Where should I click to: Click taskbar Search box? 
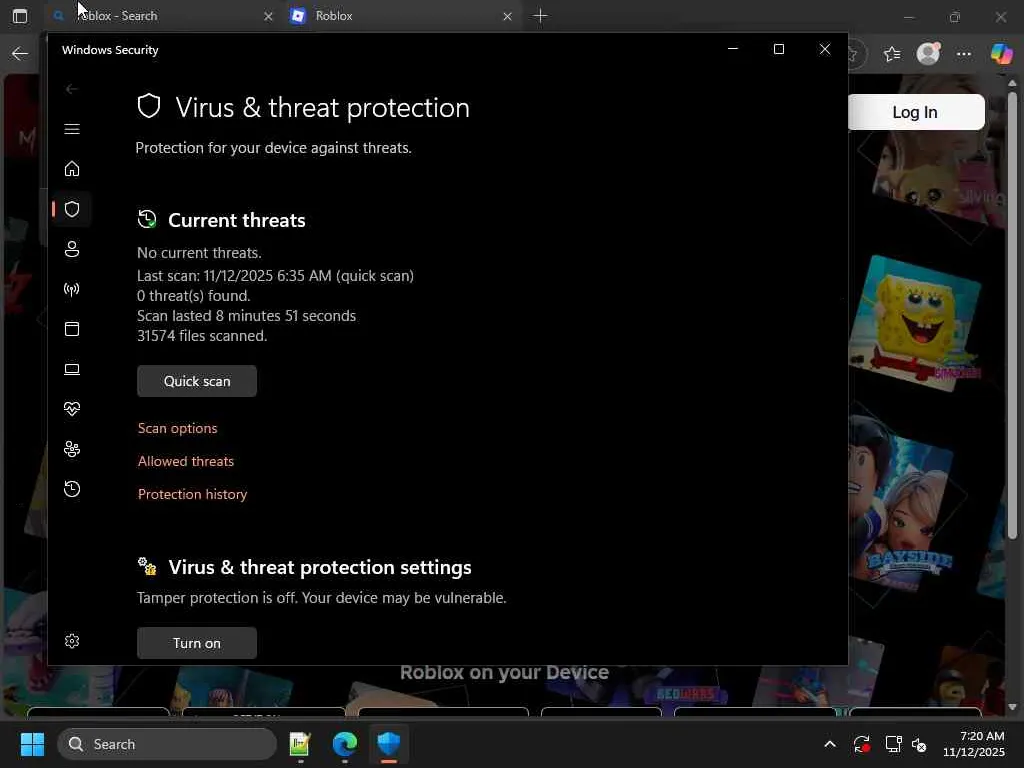pyautogui.click(x=167, y=744)
